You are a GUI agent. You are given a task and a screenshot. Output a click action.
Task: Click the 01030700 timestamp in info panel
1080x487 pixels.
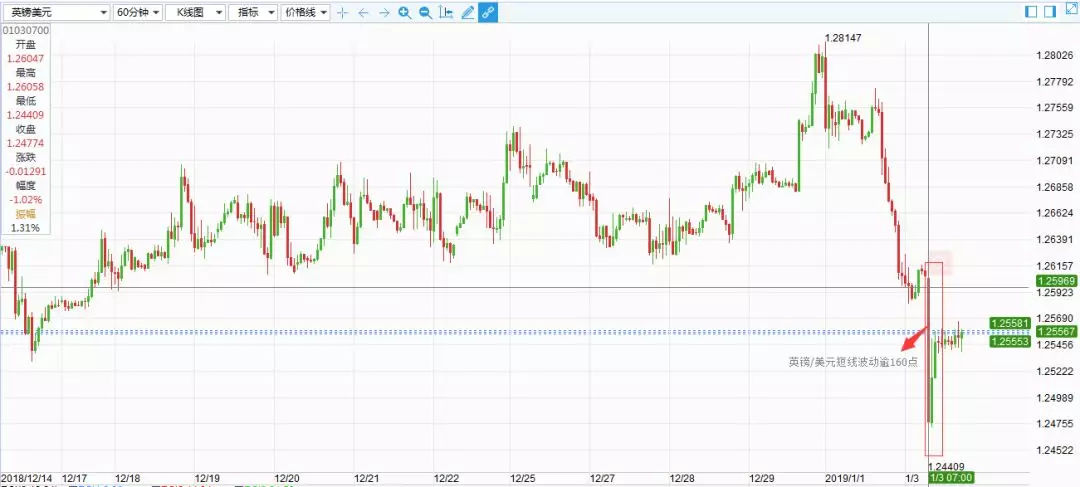click(x=25, y=30)
